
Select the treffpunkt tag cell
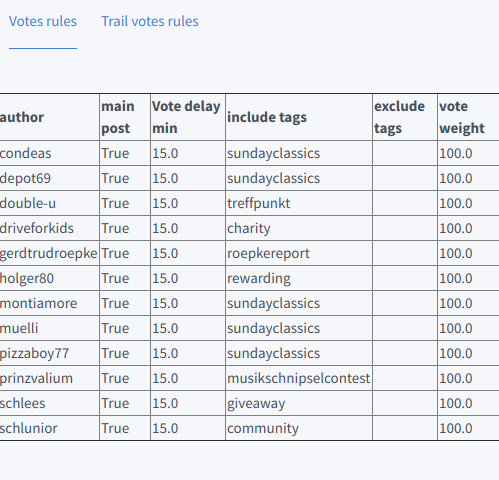[299, 203]
